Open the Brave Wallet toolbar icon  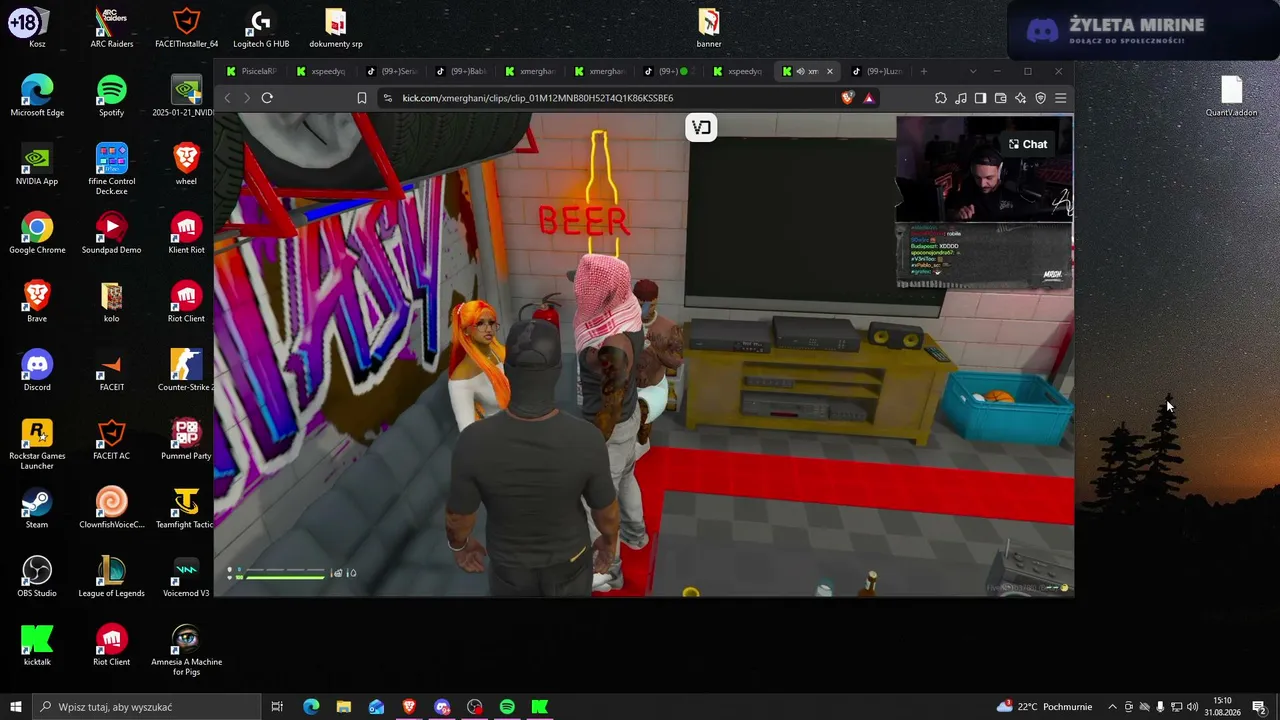pyautogui.click(x=1000, y=98)
